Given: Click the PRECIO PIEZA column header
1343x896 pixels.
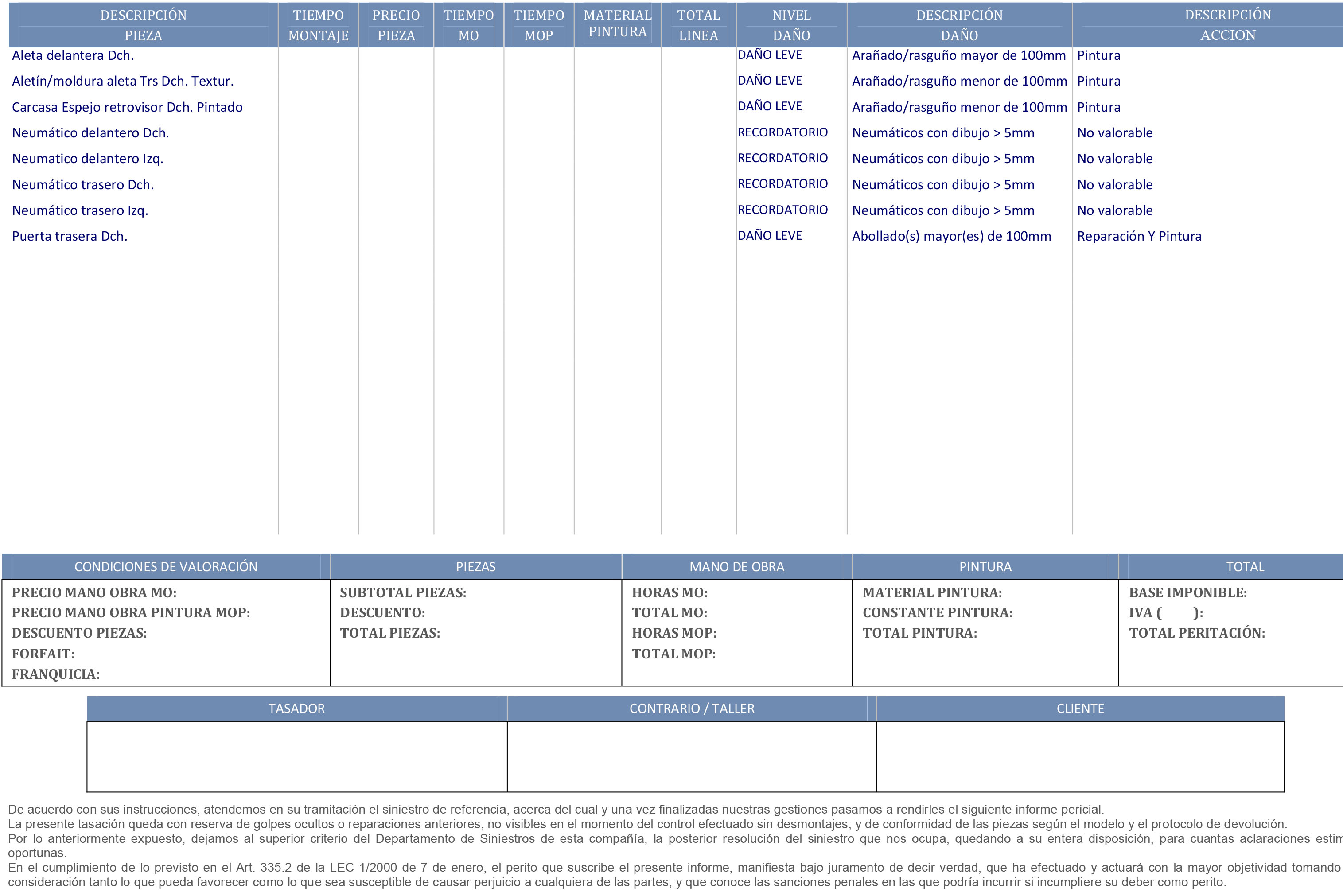Looking at the screenshot, I should (x=396, y=25).
